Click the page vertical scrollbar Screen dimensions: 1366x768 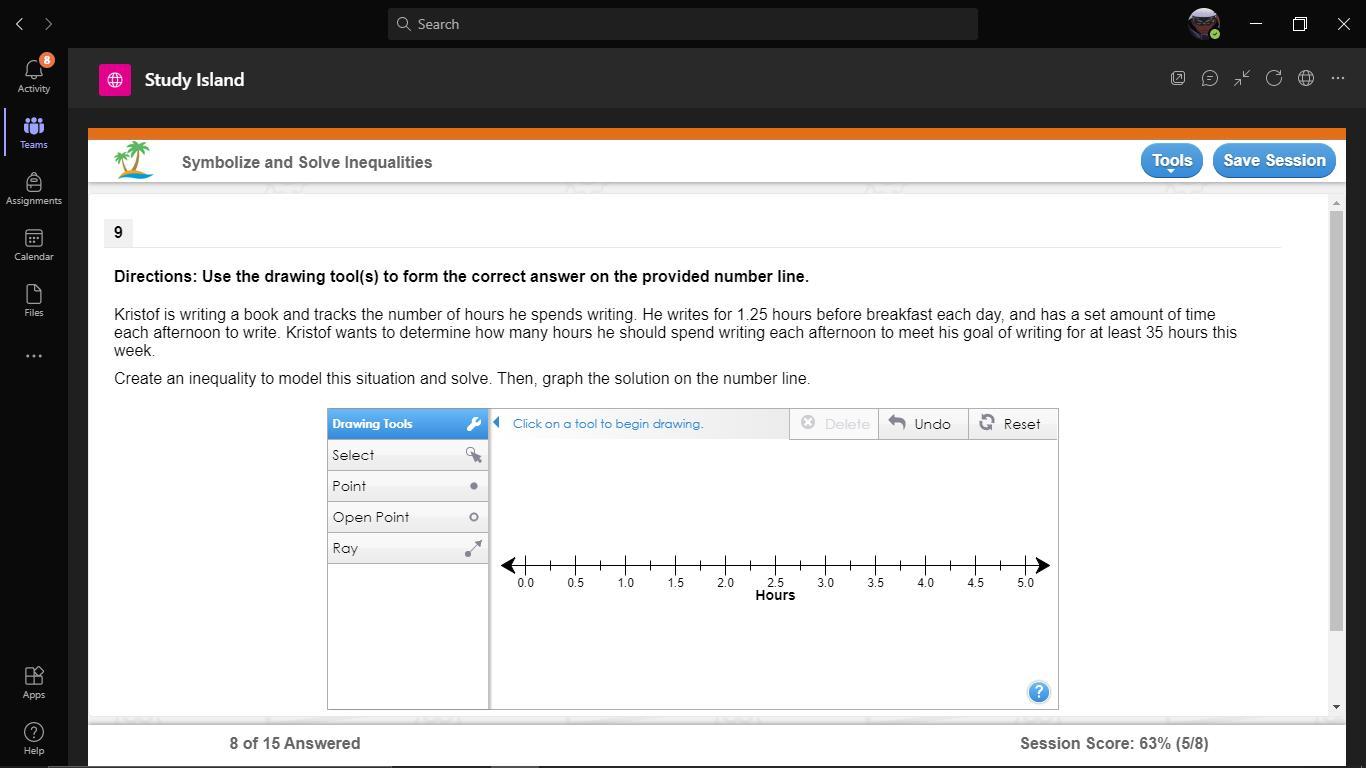click(1337, 421)
